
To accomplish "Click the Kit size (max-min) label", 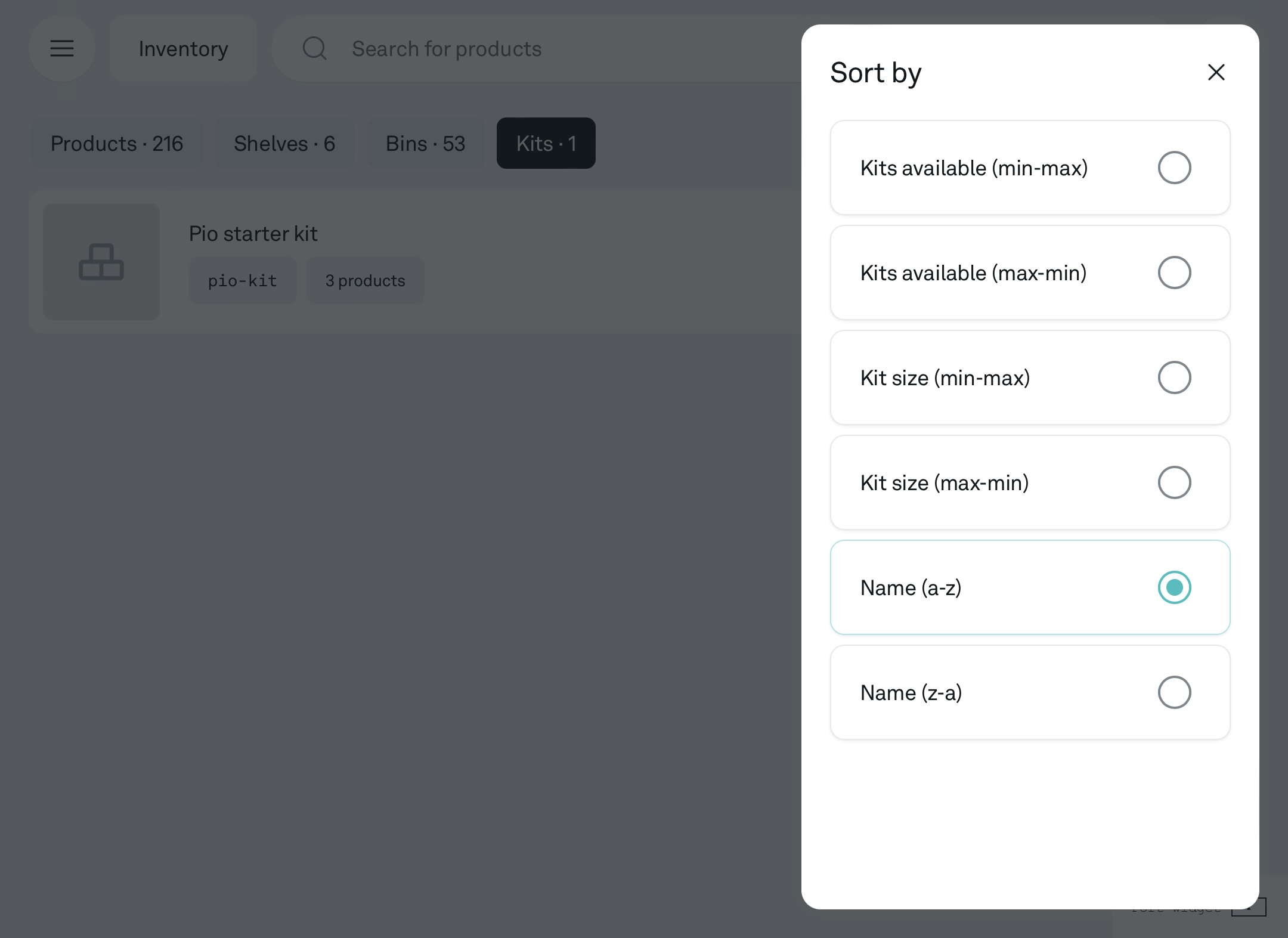I will (x=945, y=483).
